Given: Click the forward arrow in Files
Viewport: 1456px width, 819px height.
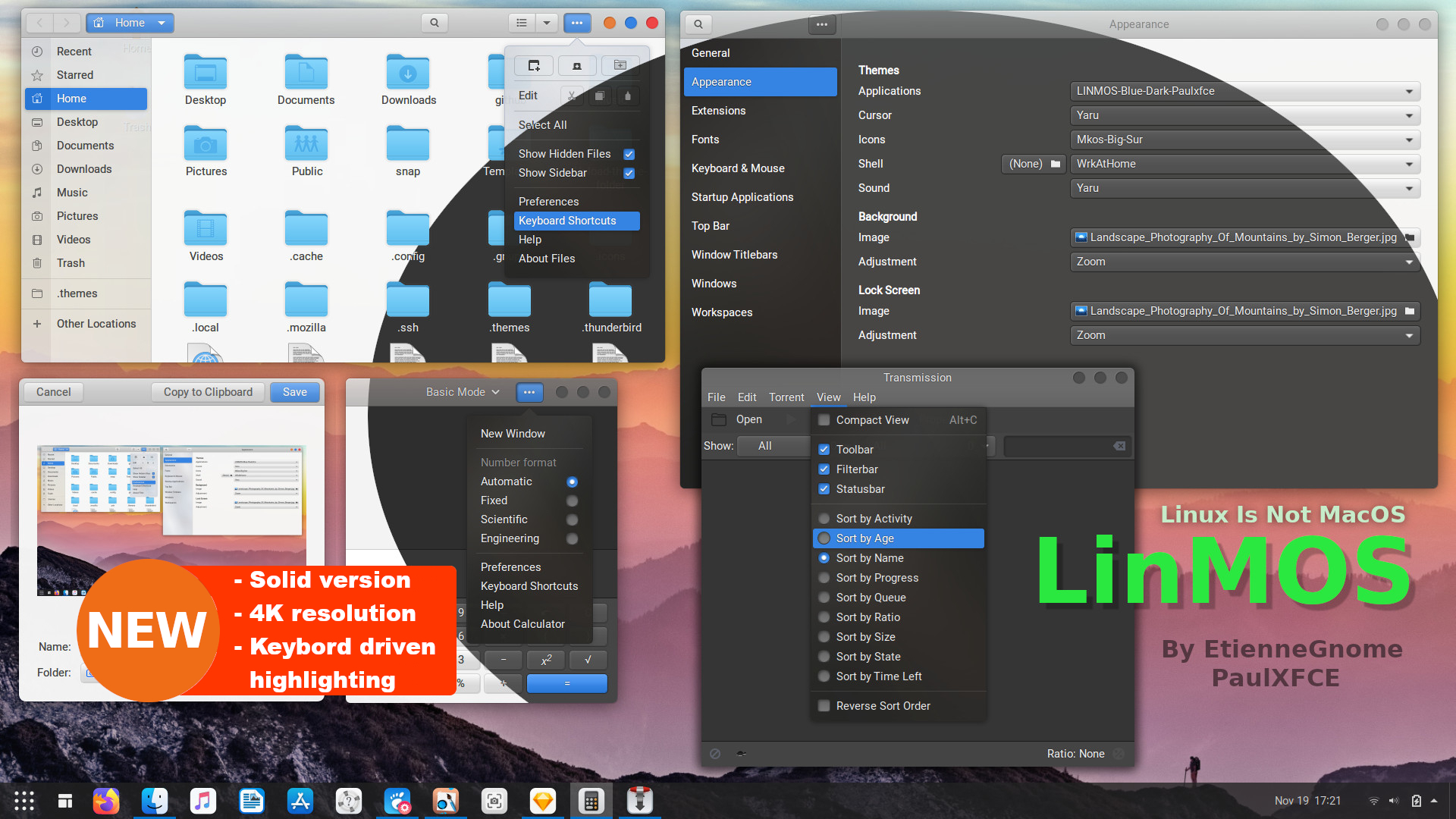Looking at the screenshot, I should [x=67, y=23].
